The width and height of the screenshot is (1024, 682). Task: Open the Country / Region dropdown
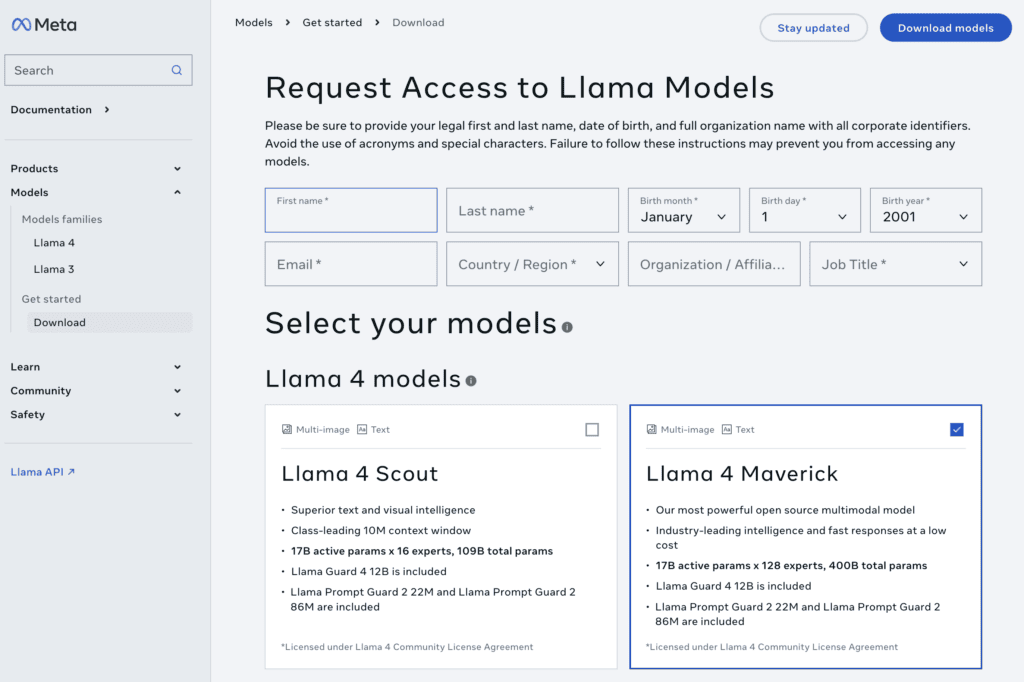pyautogui.click(x=532, y=264)
